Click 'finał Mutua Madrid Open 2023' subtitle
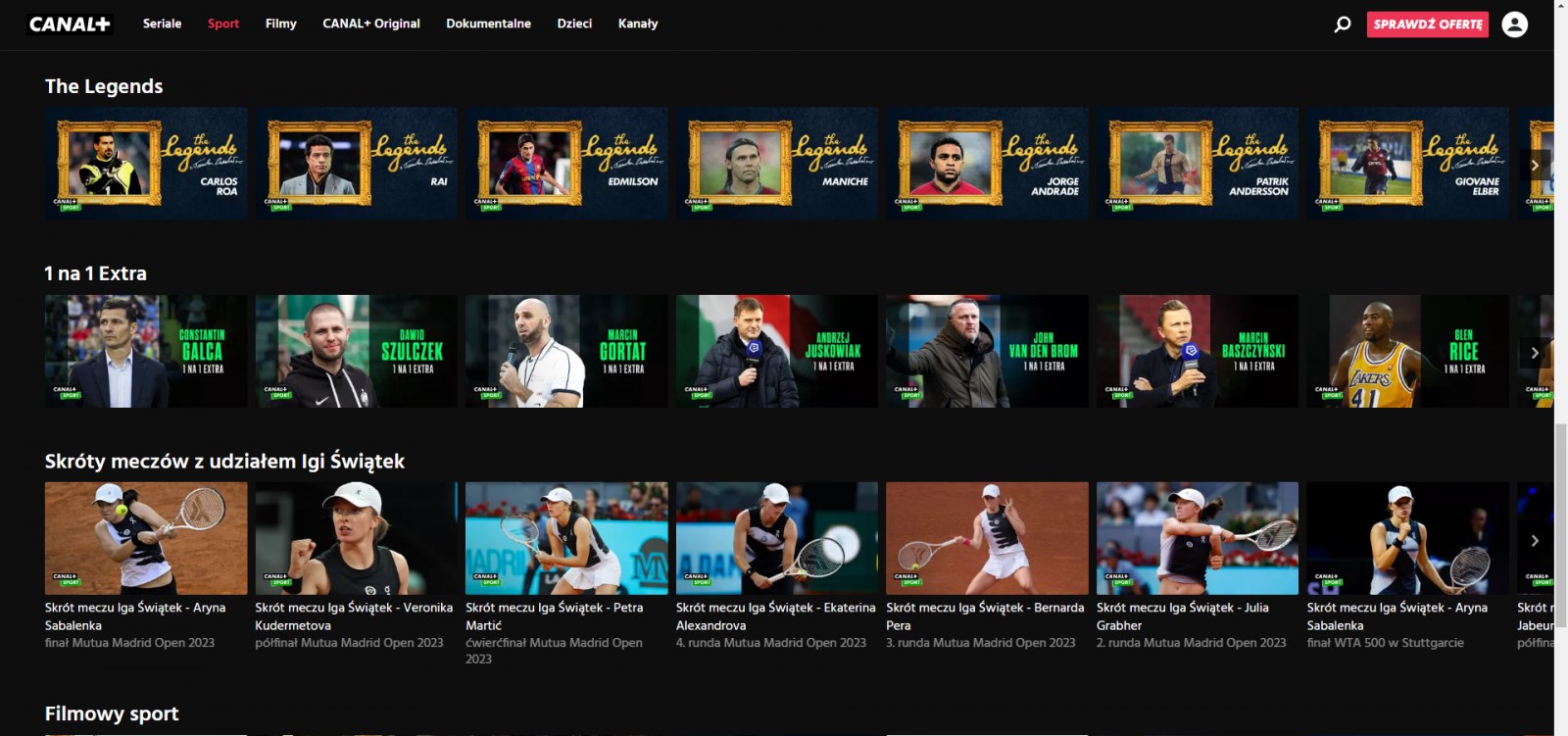 click(129, 643)
